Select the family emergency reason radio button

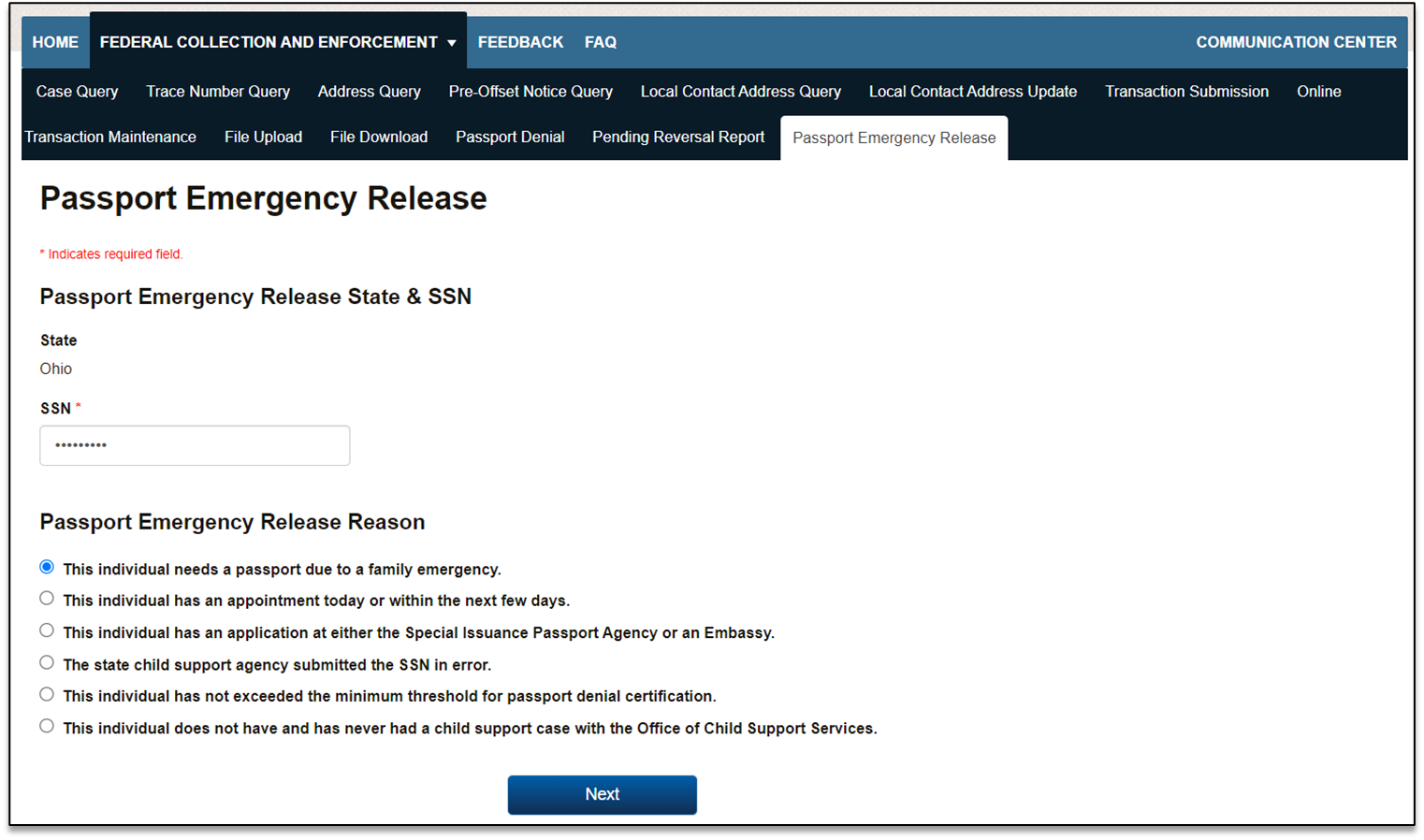(x=47, y=568)
